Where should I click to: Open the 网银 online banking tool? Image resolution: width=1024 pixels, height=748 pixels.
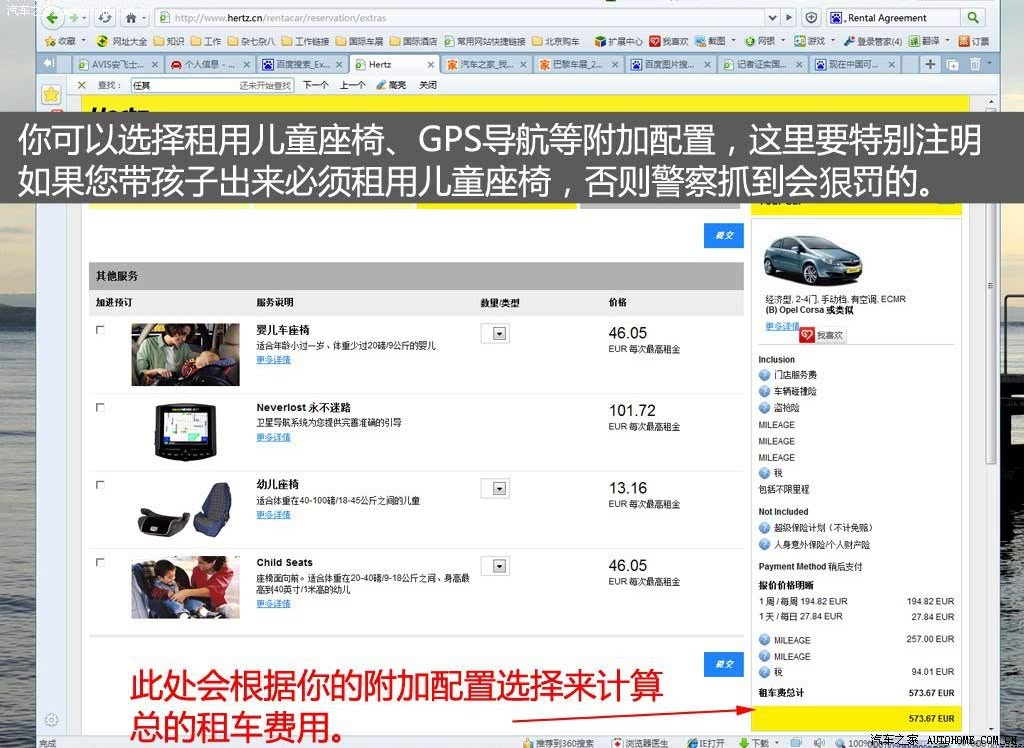(x=760, y=41)
